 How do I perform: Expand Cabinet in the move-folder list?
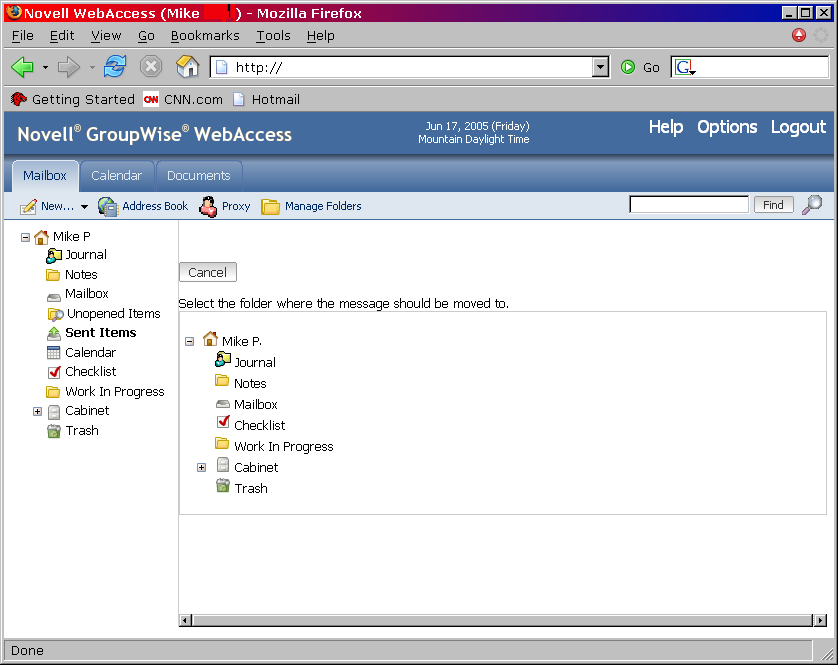click(x=201, y=467)
